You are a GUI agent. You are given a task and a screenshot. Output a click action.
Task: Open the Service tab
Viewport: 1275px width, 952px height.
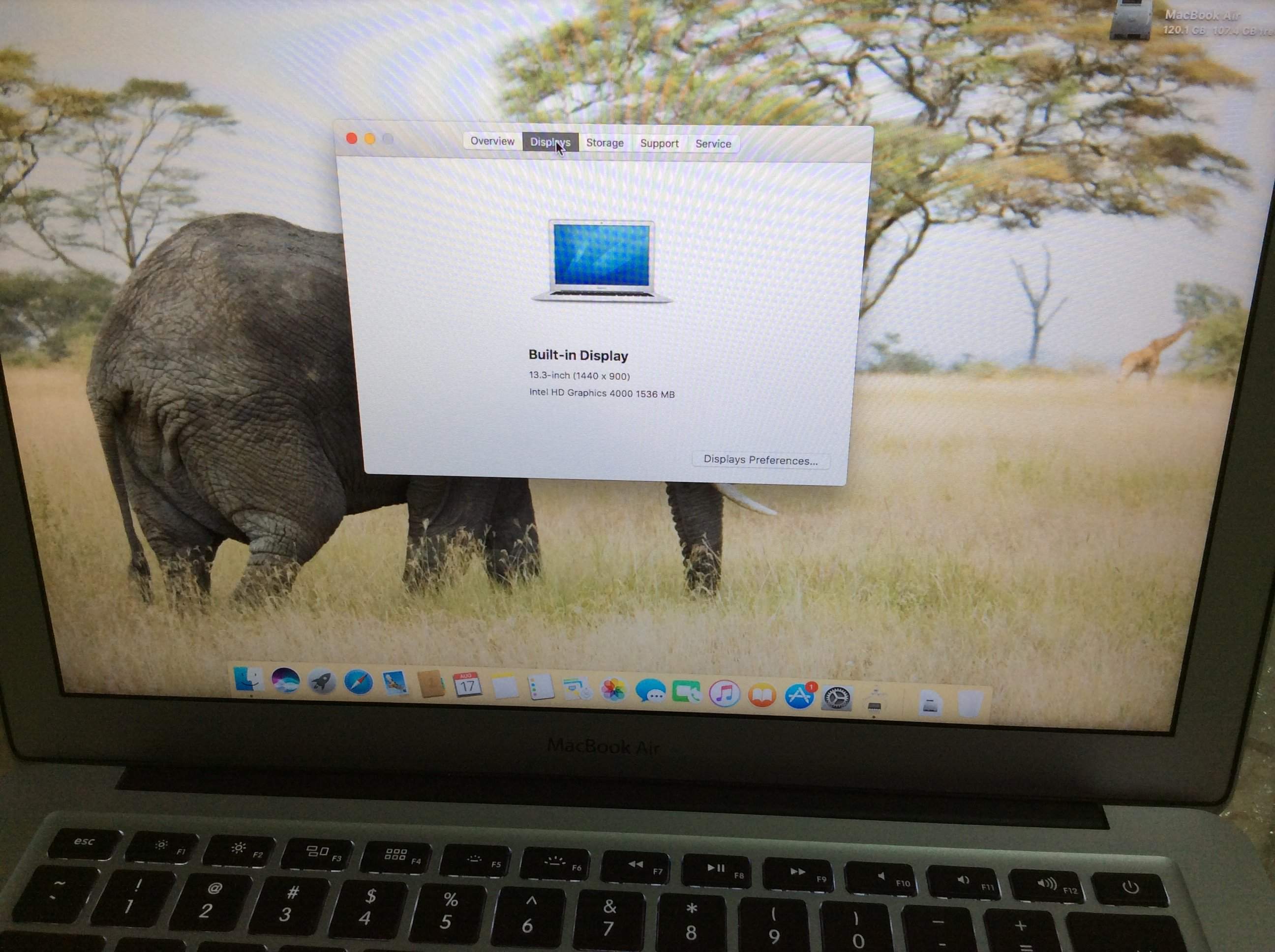click(713, 144)
